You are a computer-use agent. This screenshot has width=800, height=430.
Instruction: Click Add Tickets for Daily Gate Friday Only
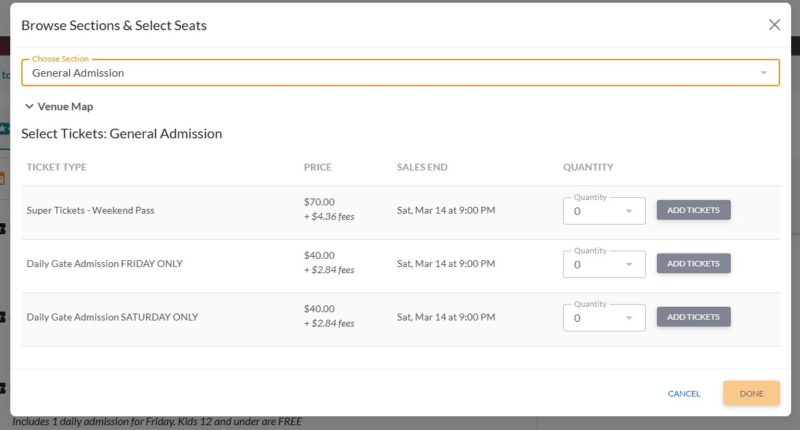point(693,263)
